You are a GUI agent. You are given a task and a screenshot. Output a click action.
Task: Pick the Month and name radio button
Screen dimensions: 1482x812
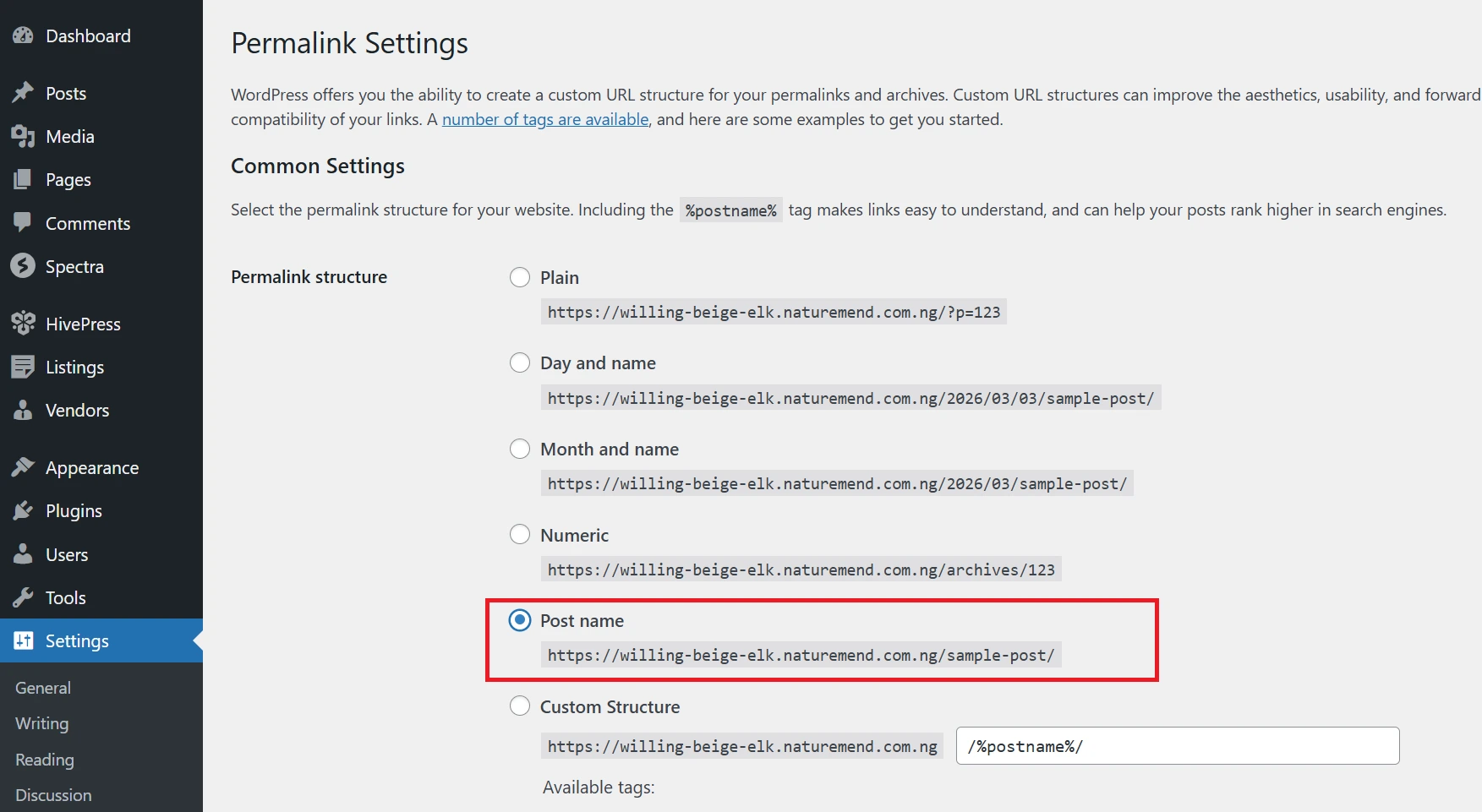(x=520, y=449)
